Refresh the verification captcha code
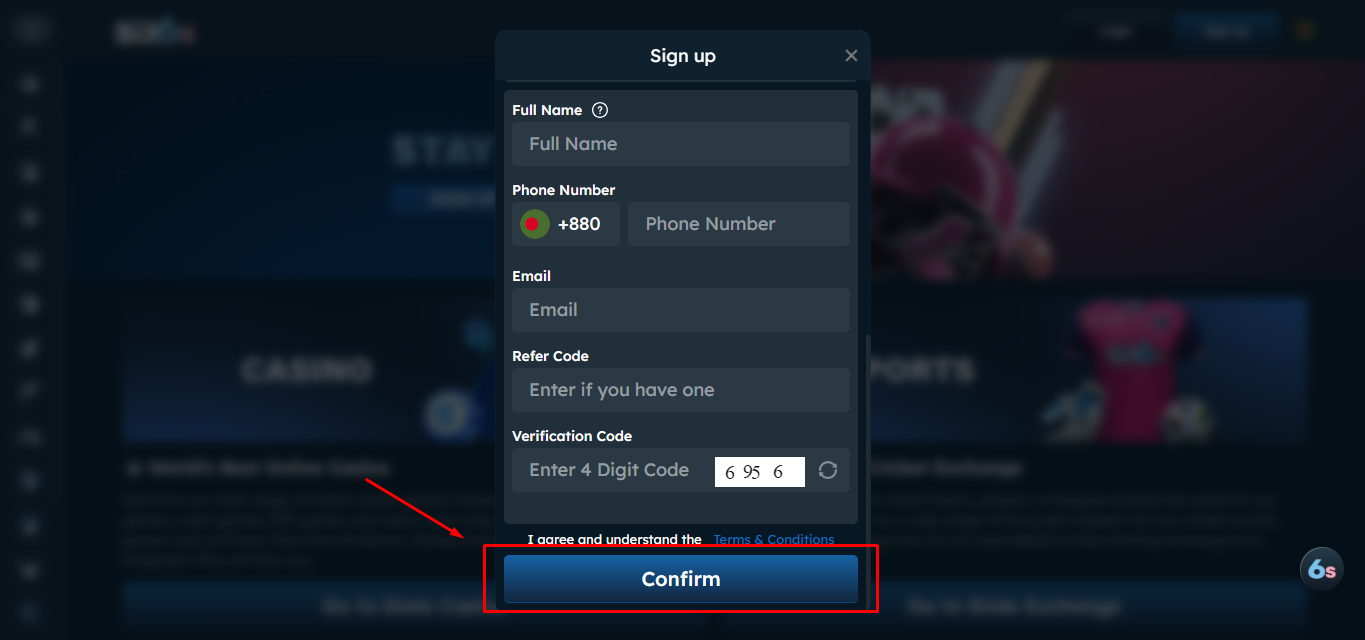This screenshot has width=1365, height=640. [x=828, y=470]
